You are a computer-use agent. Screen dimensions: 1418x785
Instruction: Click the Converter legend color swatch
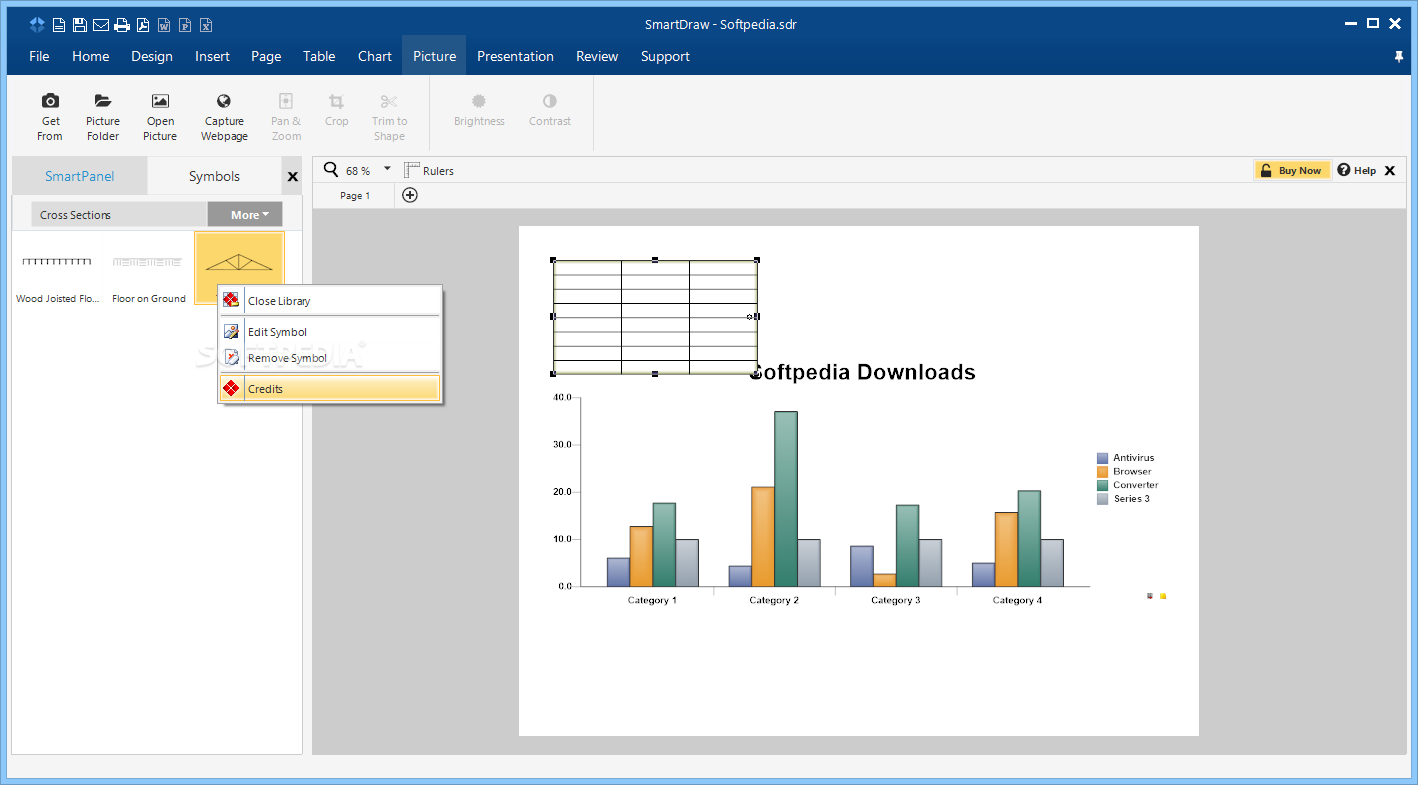click(1103, 485)
